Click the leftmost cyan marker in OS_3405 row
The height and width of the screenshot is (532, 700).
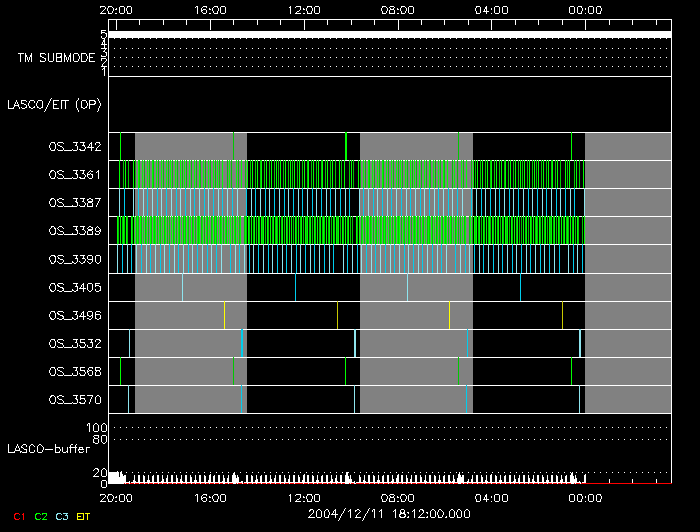coord(182,287)
